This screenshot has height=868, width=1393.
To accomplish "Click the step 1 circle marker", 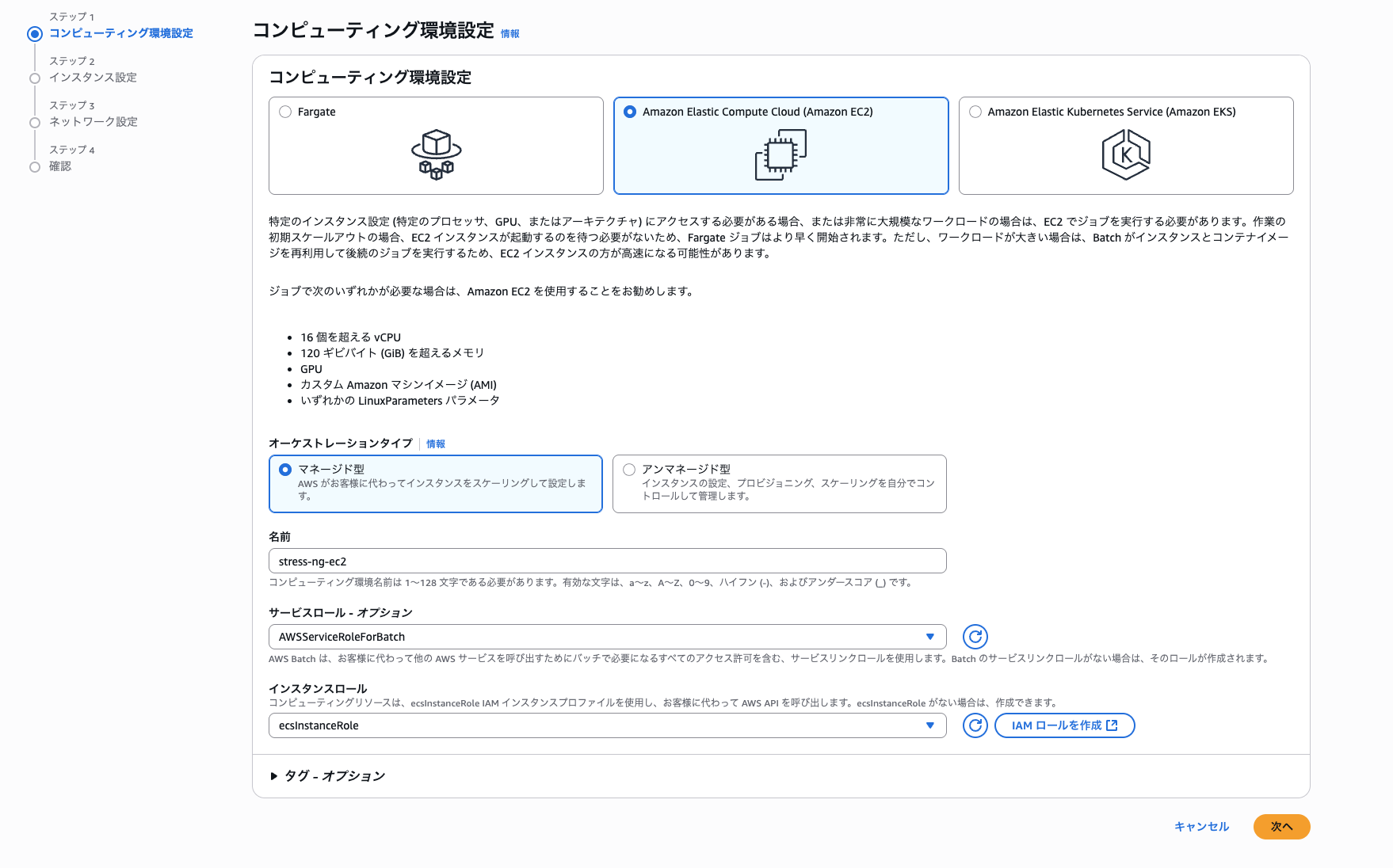I will tap(35, 34).
